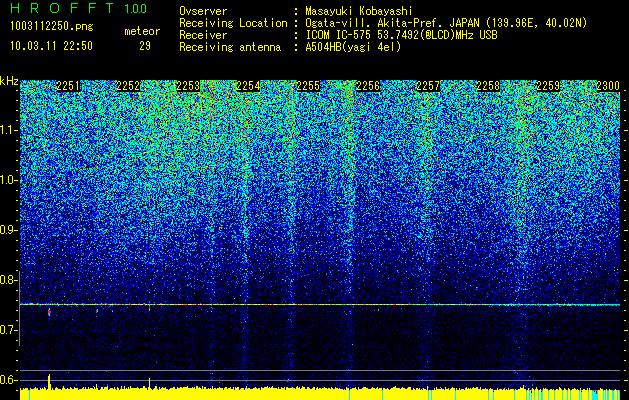Screen dimensions: 629x400
Task: Click the 0.8 frequency axis label
Action: pos(8,280)
